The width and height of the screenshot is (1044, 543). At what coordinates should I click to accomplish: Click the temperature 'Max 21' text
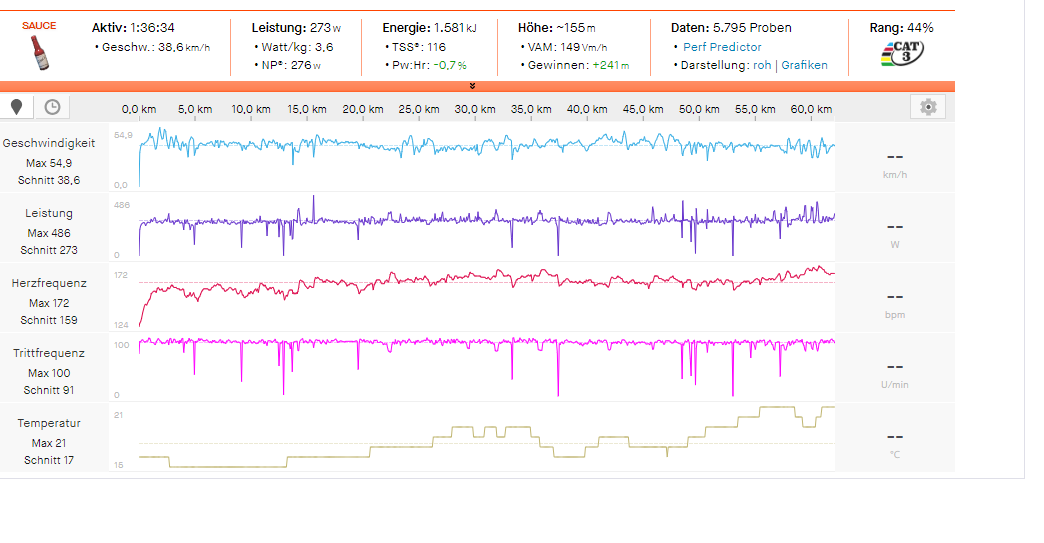point(49,443)
